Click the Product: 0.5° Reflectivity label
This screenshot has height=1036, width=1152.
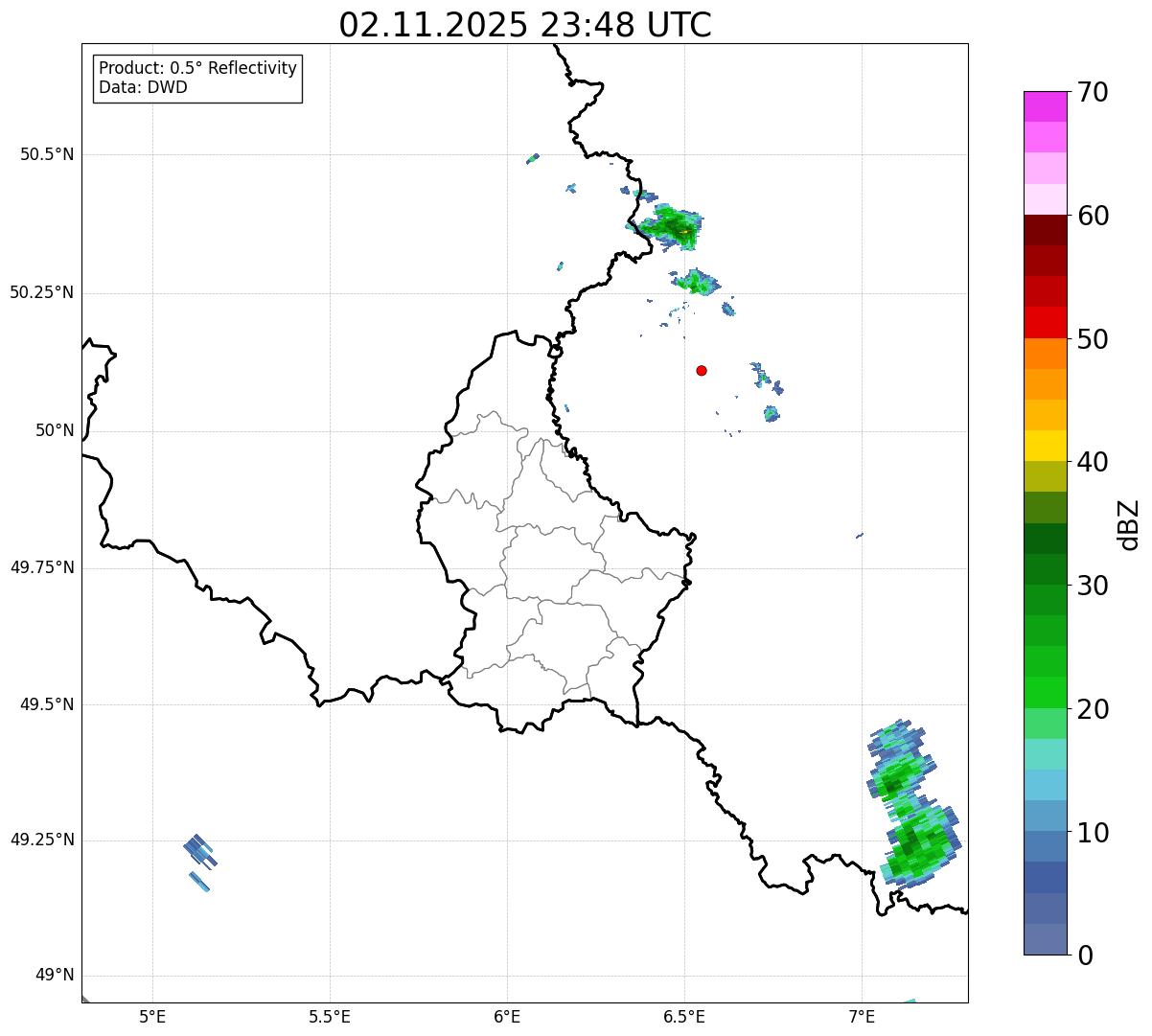click(x=197, y=69)
